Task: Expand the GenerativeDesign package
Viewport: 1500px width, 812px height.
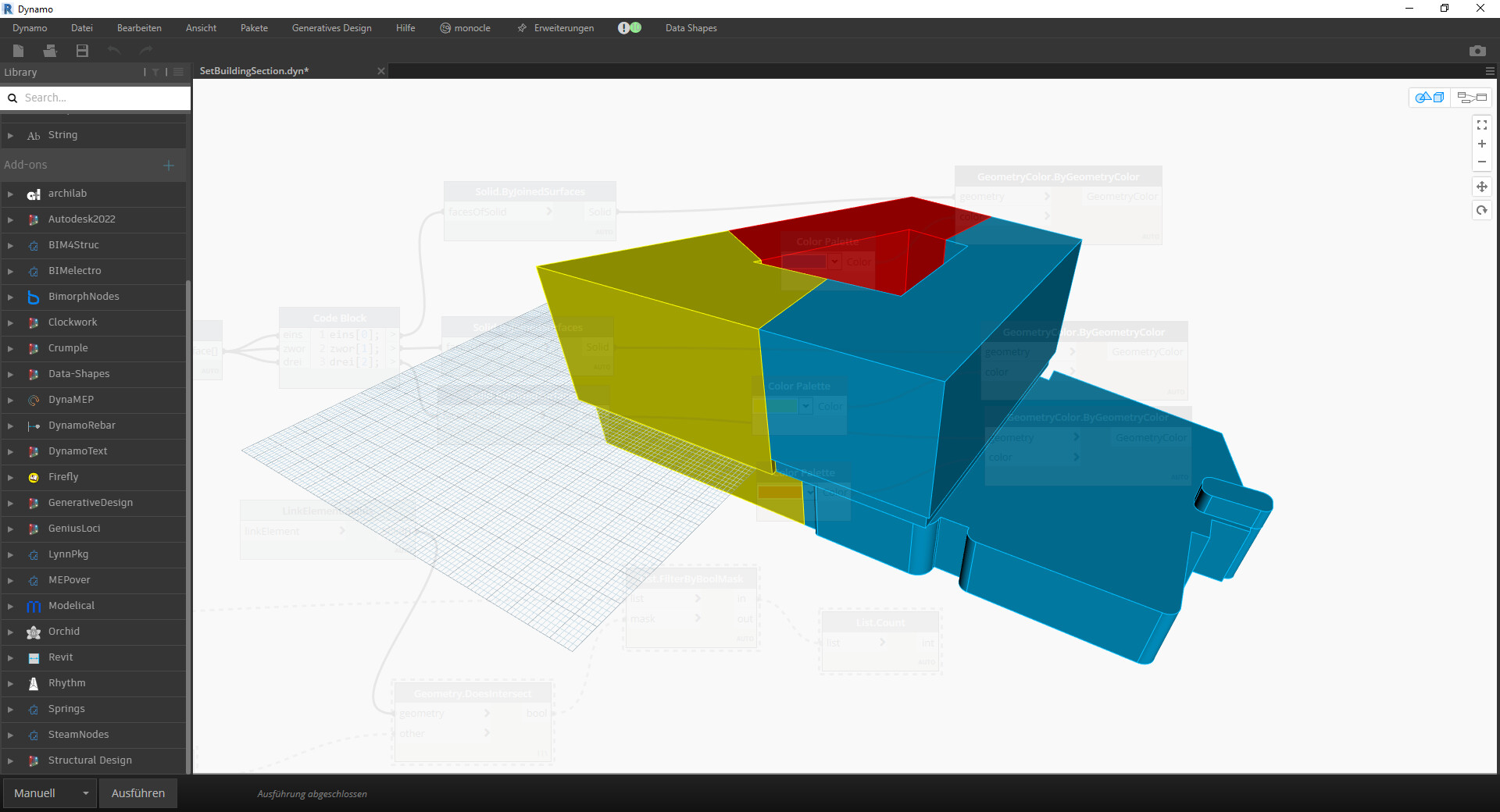Action: pos(10,504)
